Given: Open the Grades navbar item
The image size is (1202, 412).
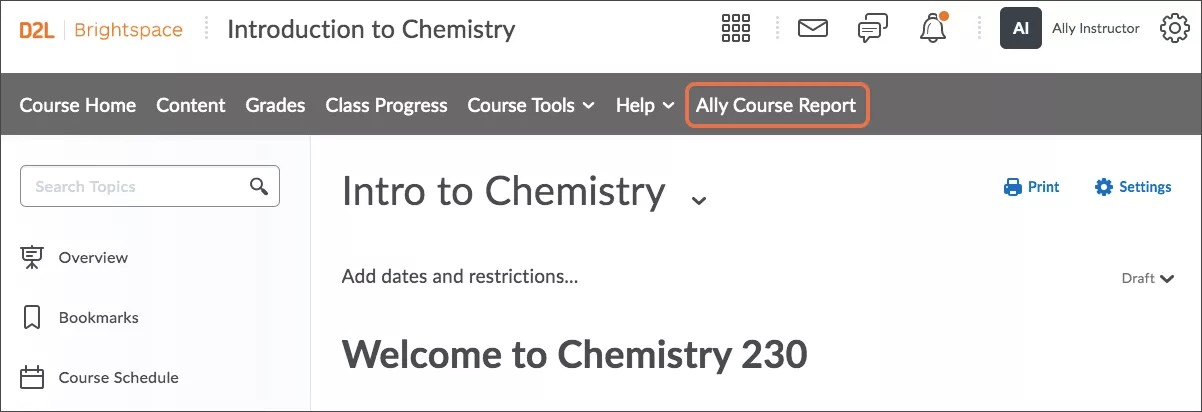Looking at the screenshot, I should tap(275, 105).
